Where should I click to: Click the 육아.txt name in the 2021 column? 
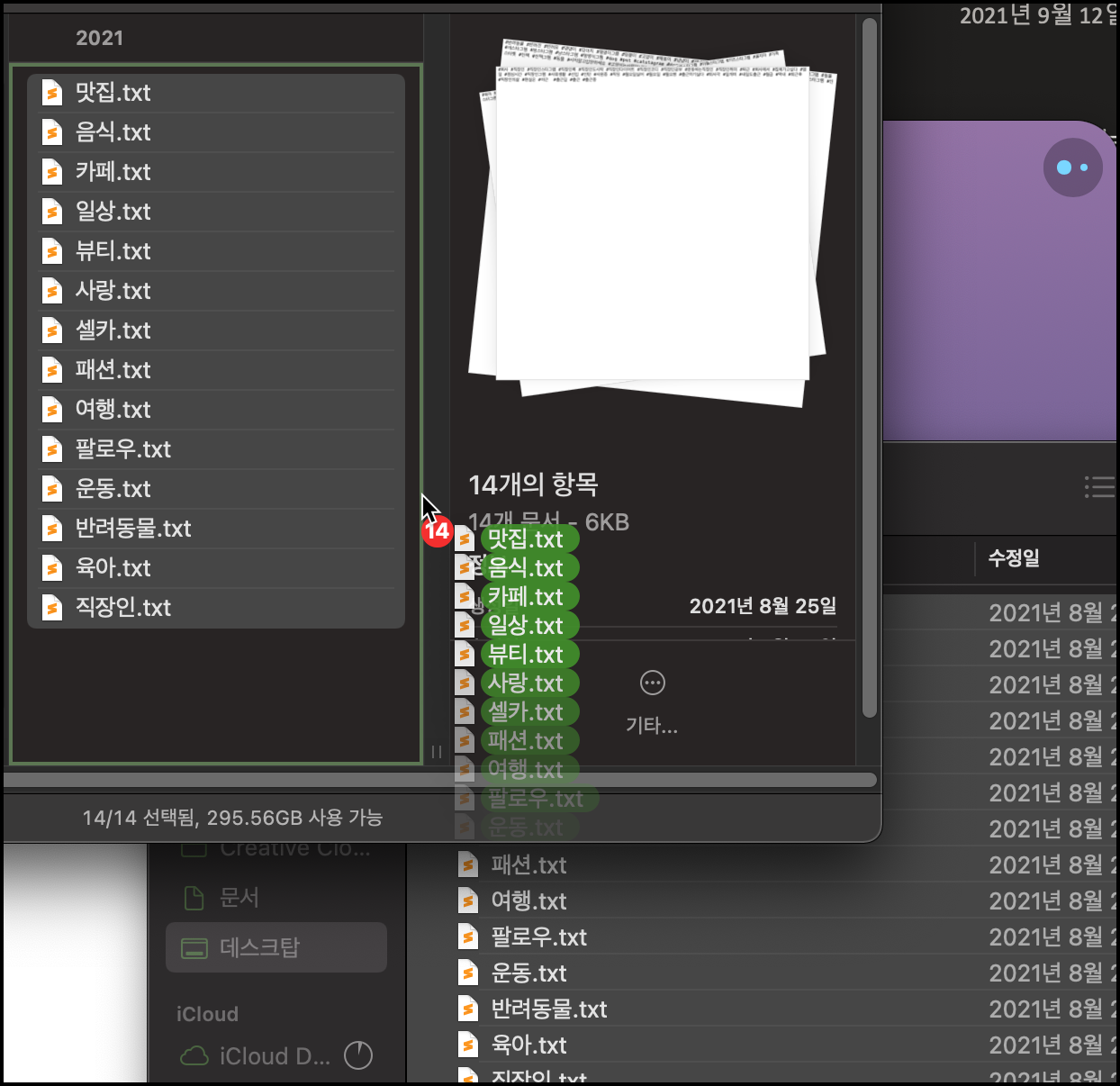point(113,568)
